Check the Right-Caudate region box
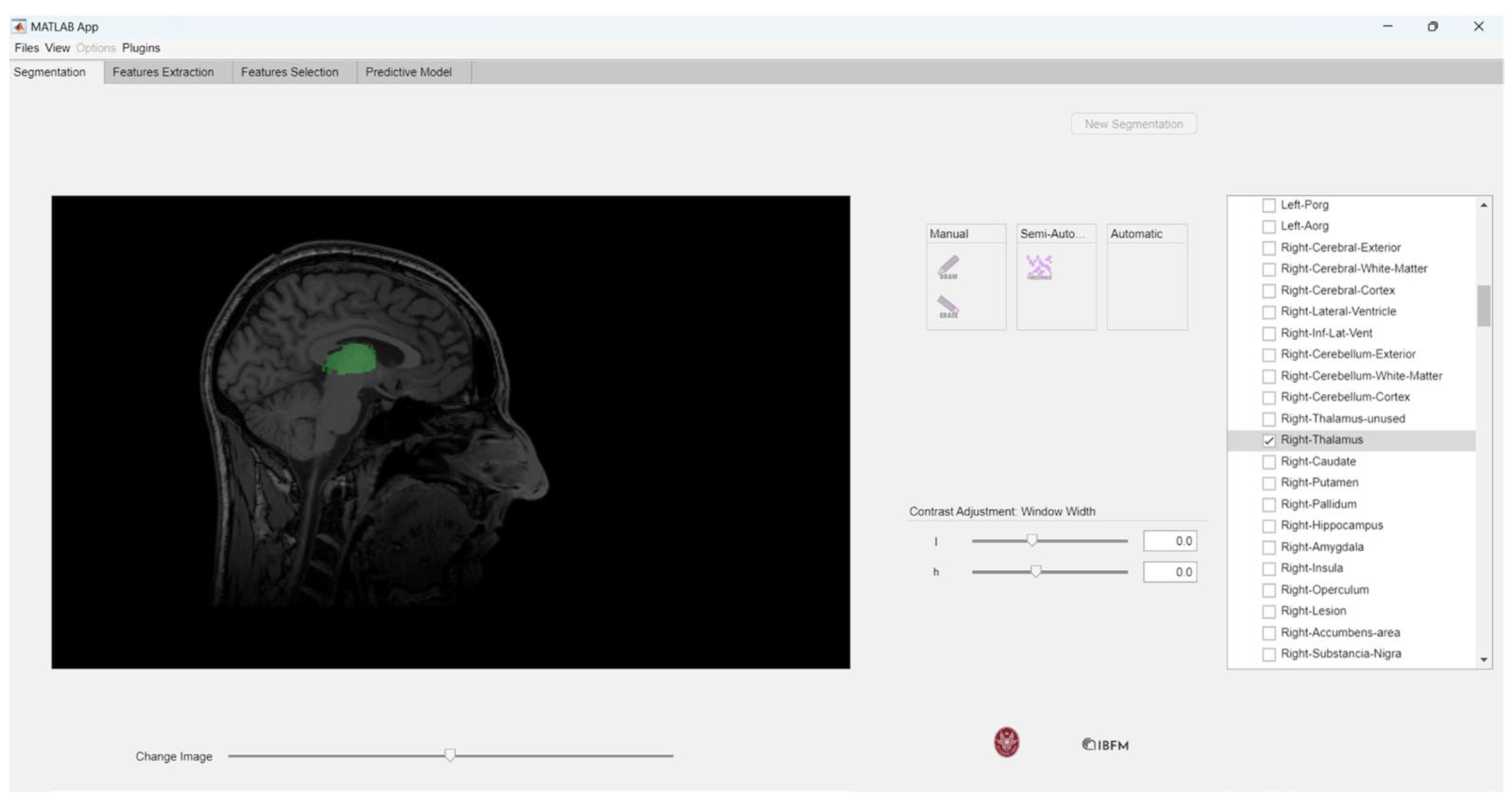This screenshot has height=804, width=1512. click(1269, 462)
